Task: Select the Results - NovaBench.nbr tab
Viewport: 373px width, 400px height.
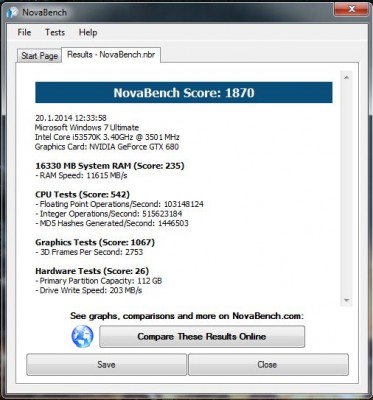Action: pyautogui.click(x=111, y=55)
